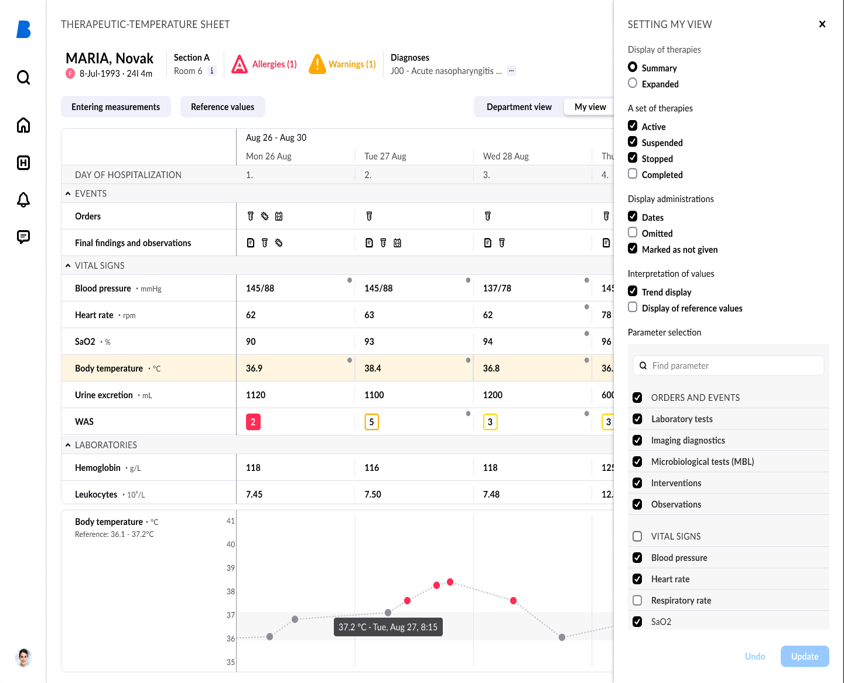Collapse the Events section
844x683 pixels.
click(x=68, y=194)
